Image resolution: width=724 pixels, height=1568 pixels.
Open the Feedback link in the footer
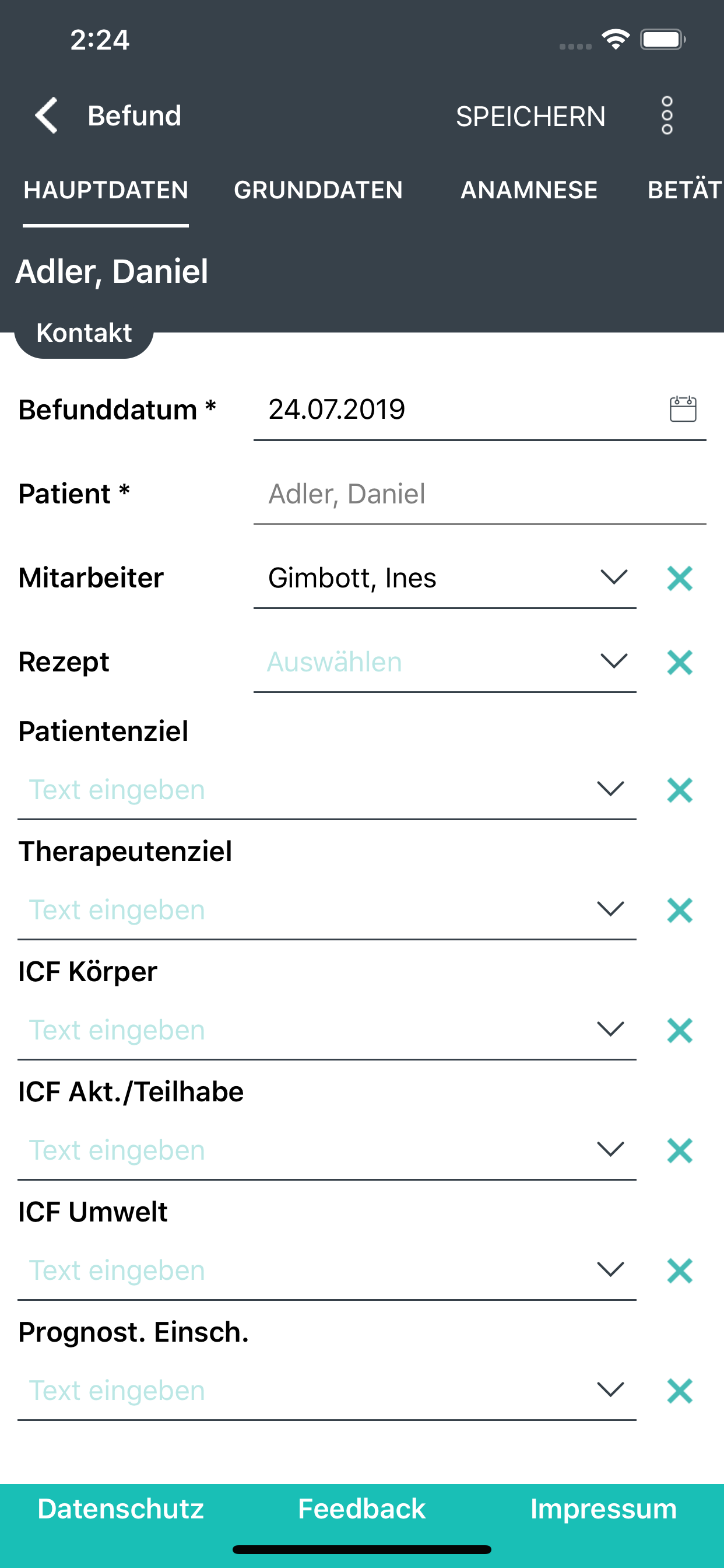click(361, 1509)
